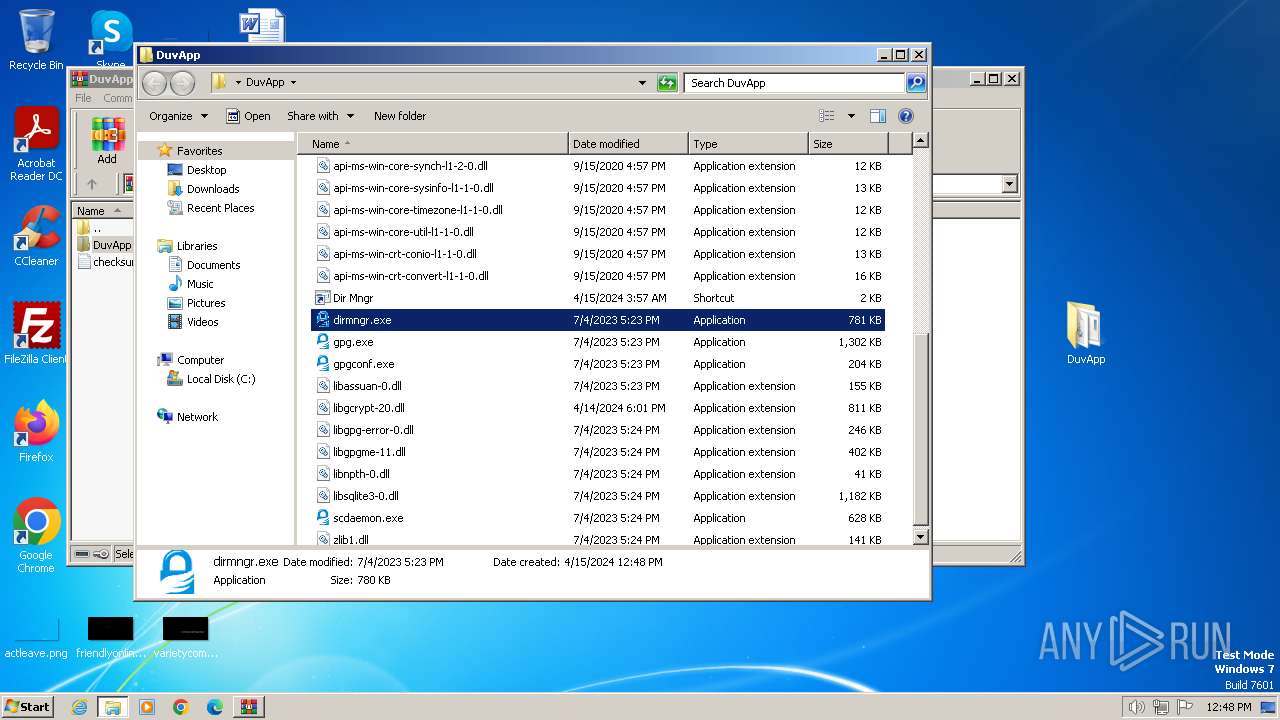Expand the views dropdown arrow
Image resolution: width=1280 pixels, height=720 pixels.
pyautogui.click(x=851, y=116)
